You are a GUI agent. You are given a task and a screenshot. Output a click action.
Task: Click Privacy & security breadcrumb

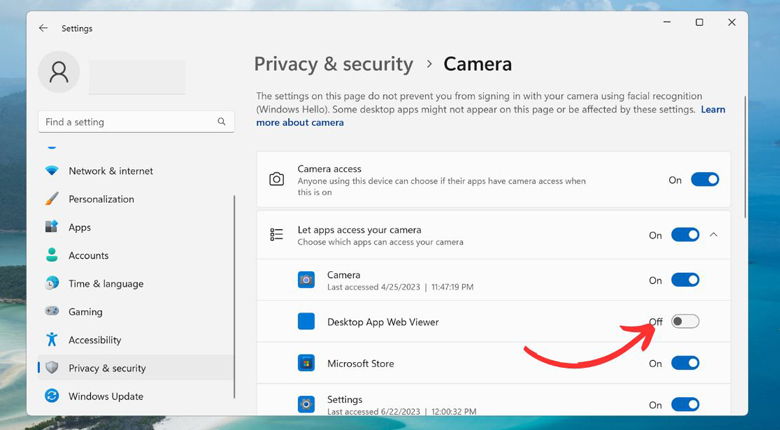333,64
